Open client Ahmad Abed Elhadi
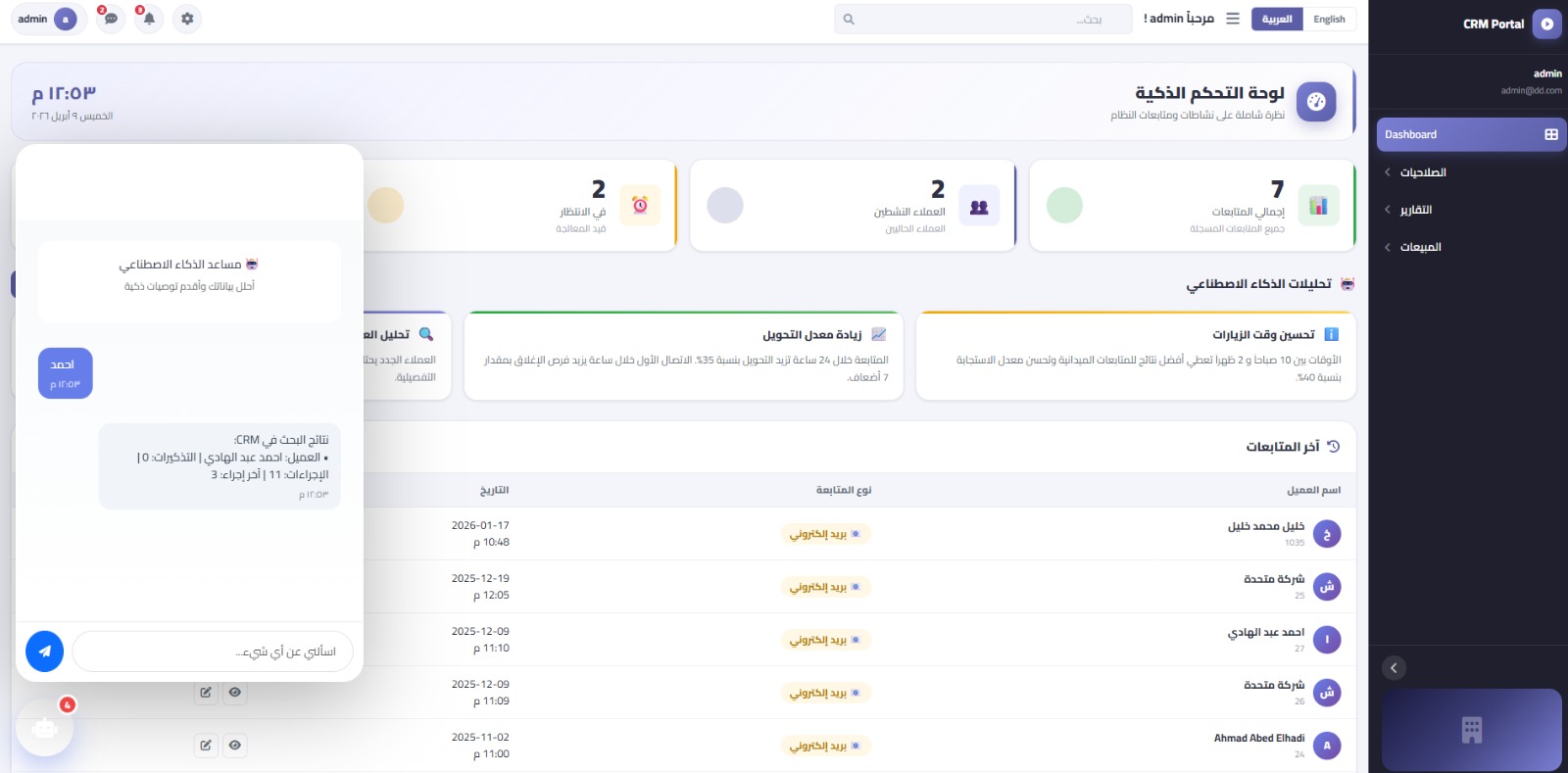Viewport: 1568px width, 773px height. [x=1259, y=738]
